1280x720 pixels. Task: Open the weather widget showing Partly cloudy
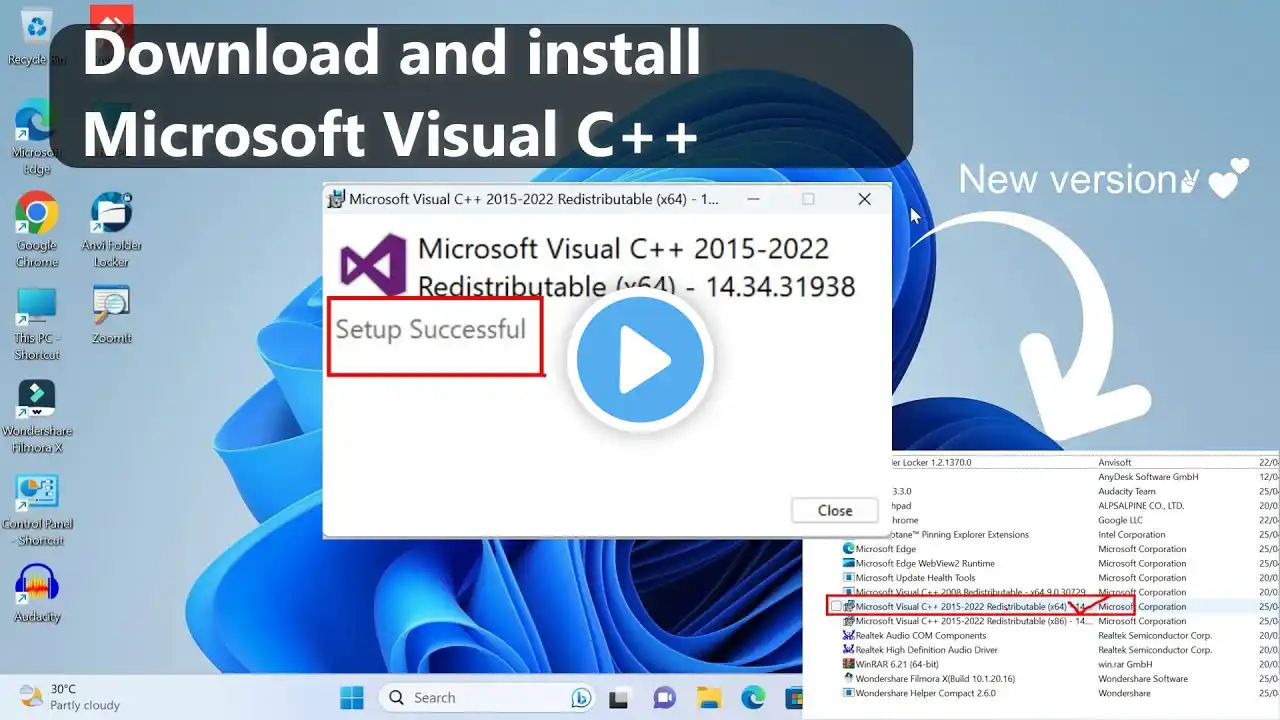(70, 697)
